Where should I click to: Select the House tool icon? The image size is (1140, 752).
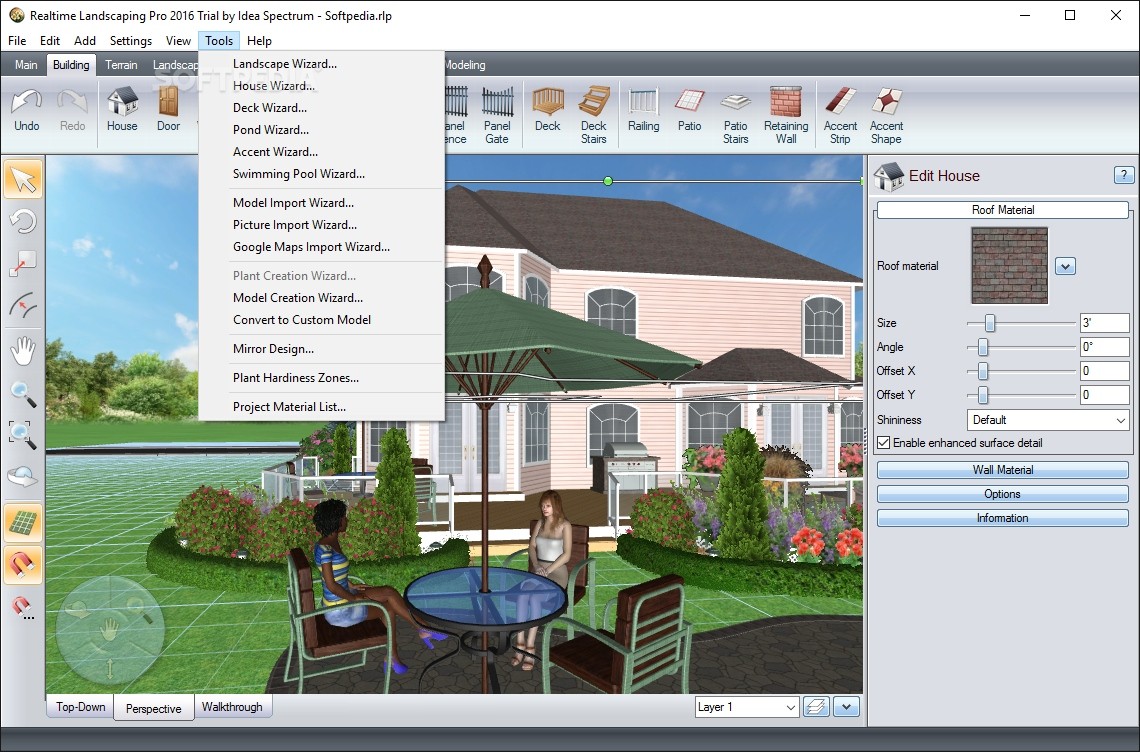122,111
